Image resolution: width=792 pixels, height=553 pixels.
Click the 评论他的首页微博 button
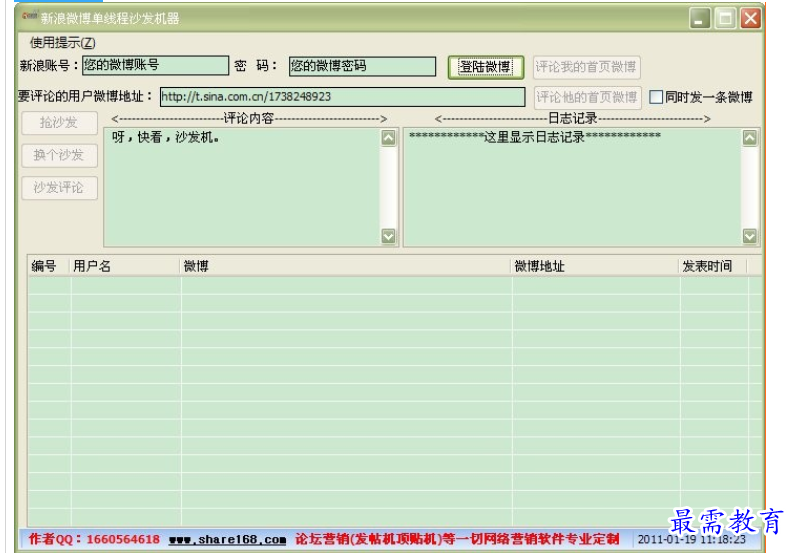coord(587,97)
